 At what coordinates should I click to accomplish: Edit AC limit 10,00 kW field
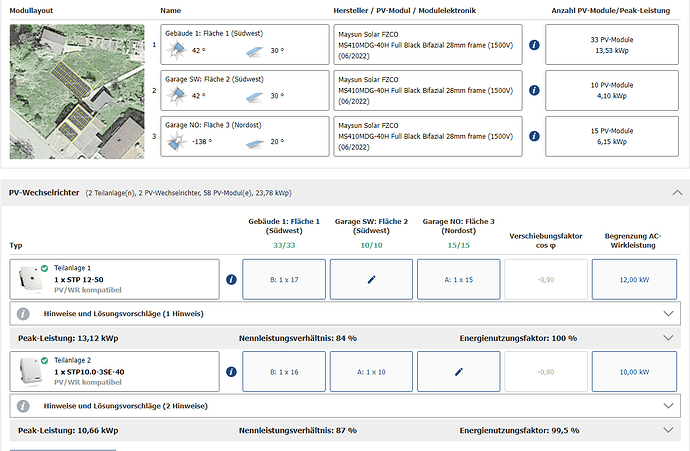(x=634, y=372)
